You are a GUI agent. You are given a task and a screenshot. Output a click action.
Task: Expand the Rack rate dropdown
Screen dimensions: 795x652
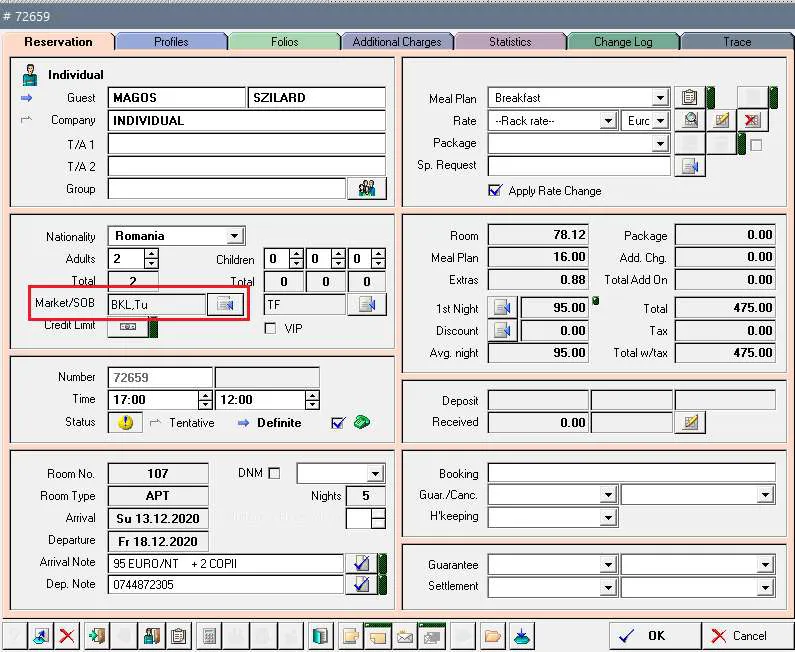point(607,121)
